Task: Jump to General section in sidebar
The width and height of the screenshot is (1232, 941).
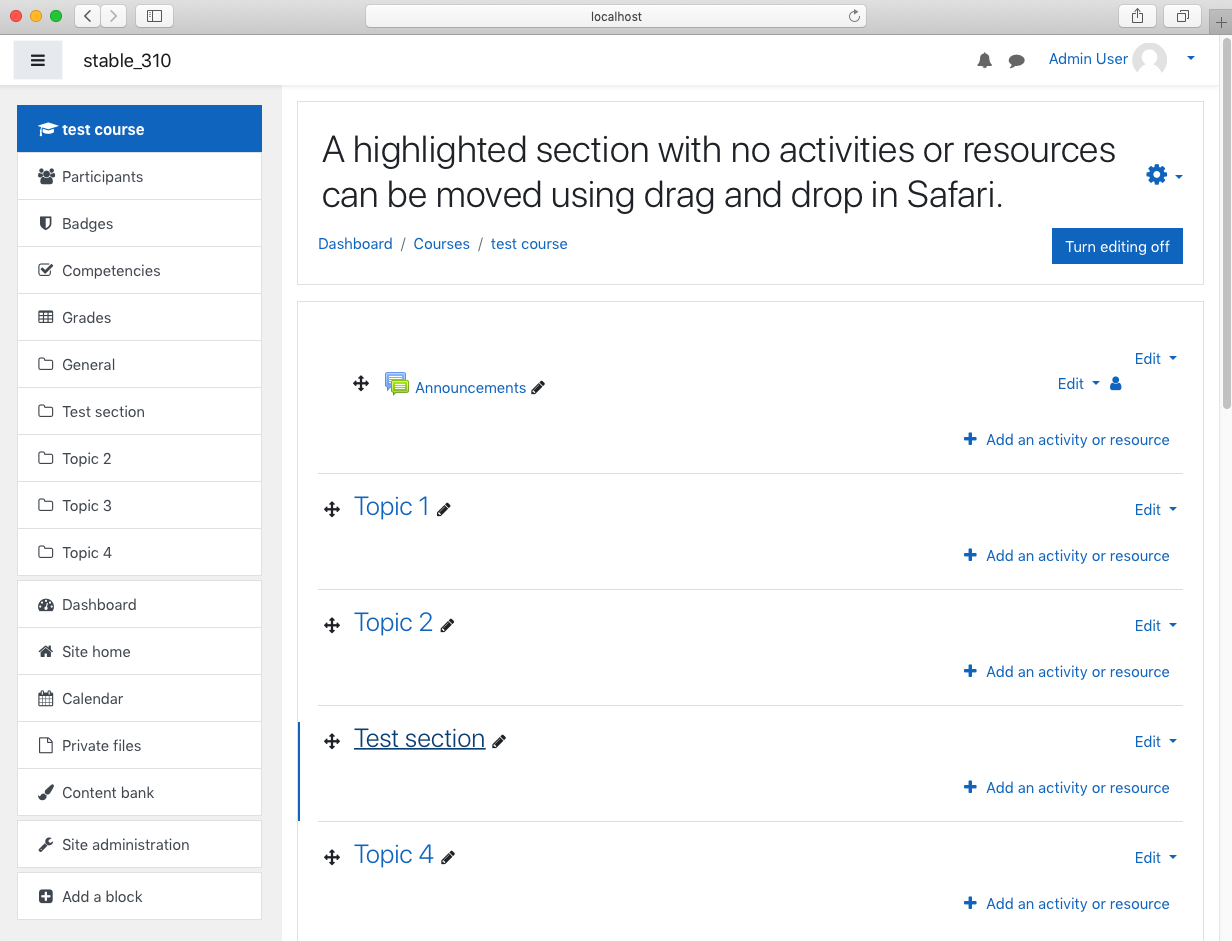Action: pyautogui.click(x=139, y=365)
